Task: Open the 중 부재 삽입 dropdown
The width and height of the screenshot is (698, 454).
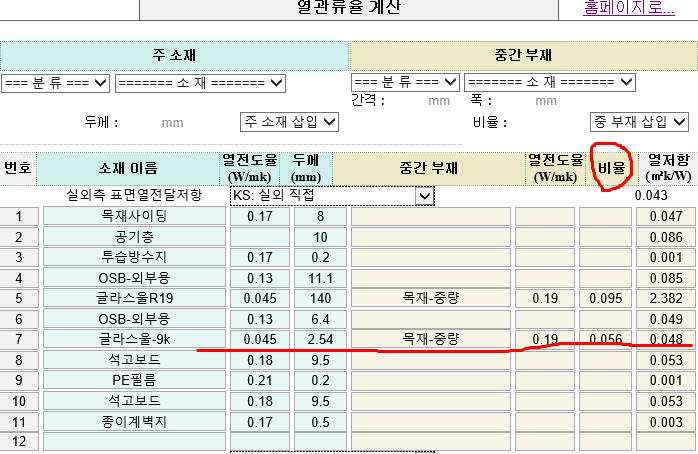Action: point(638,122)
